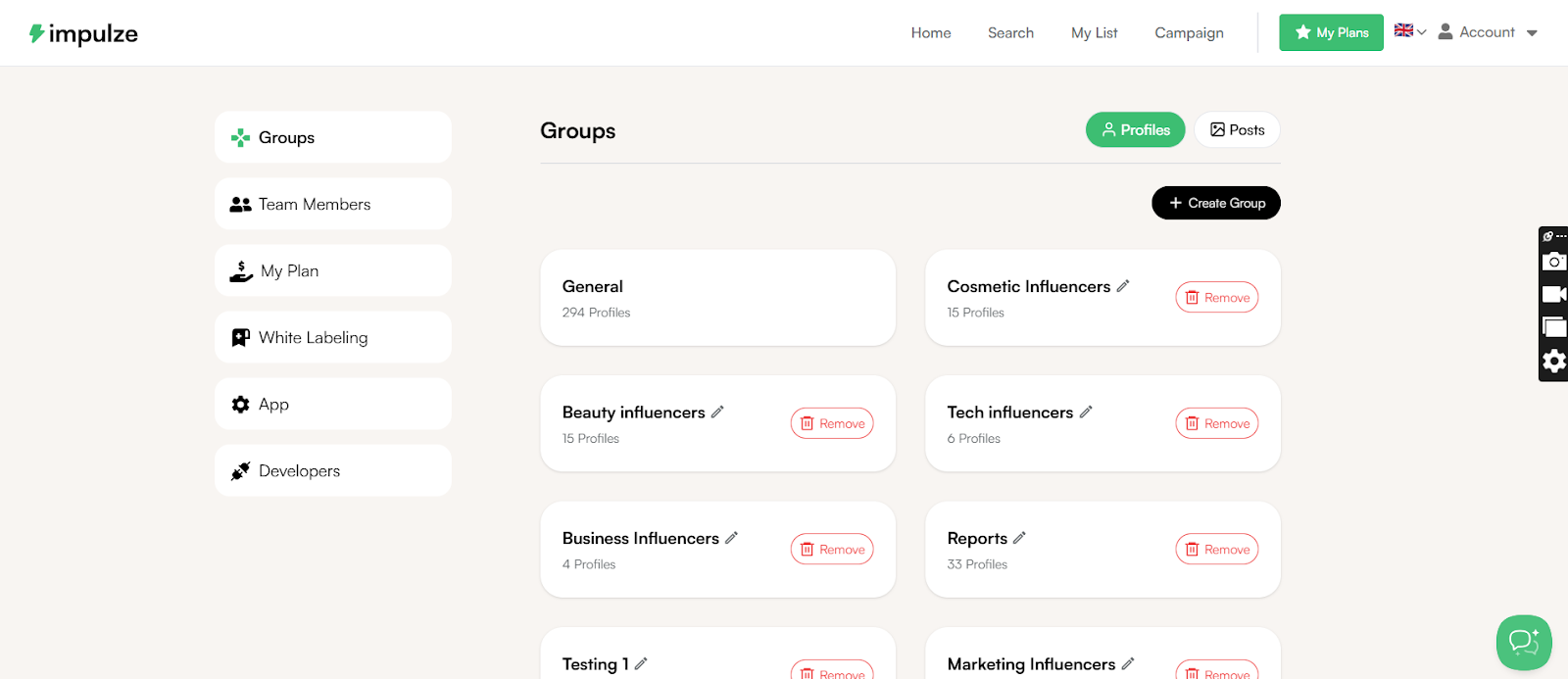1568x679 pixels.
Task: Edit the Marketing Influencers group name
Action: pyautogui.click(x=1128, y=663)
